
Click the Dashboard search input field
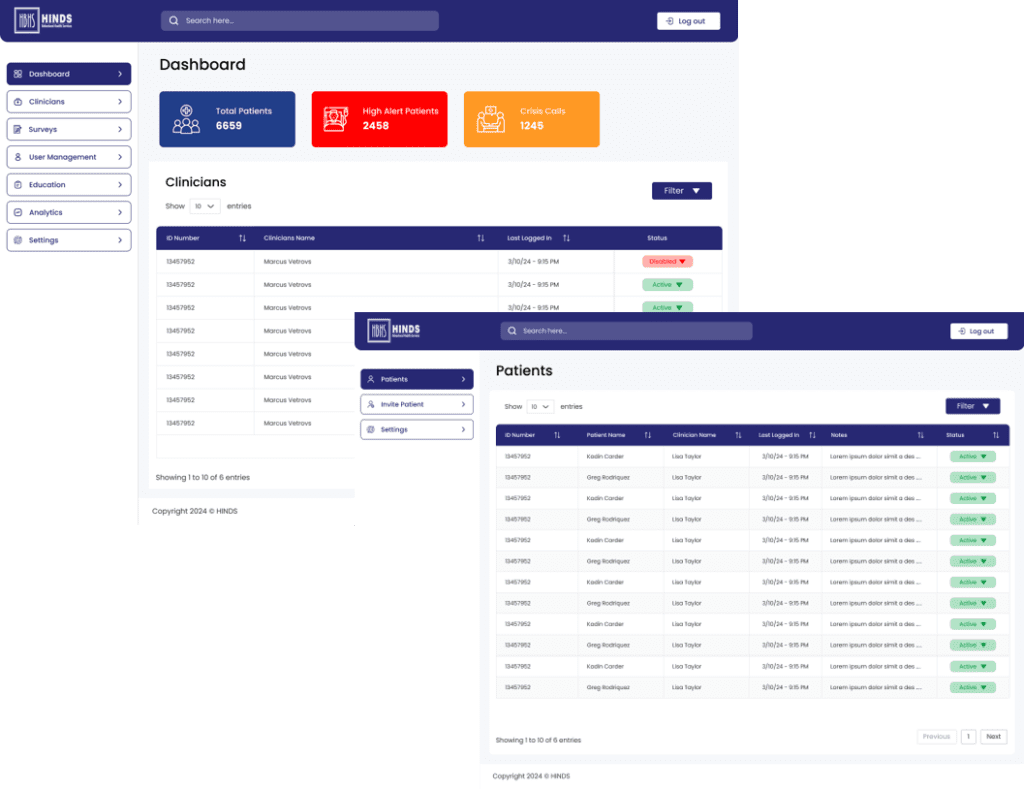click(300, 21)
